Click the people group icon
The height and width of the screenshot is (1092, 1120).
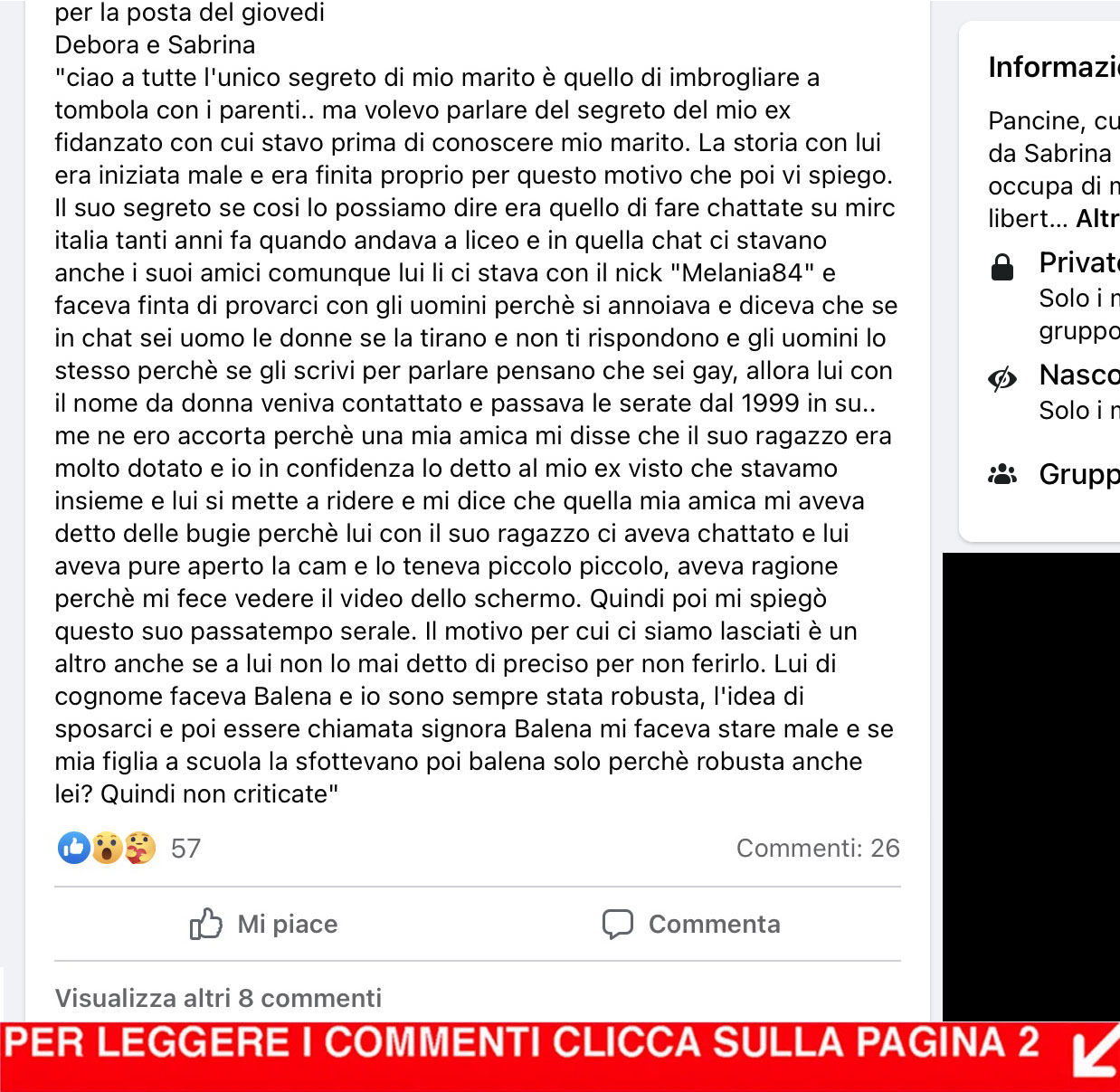pos(1002,474)
